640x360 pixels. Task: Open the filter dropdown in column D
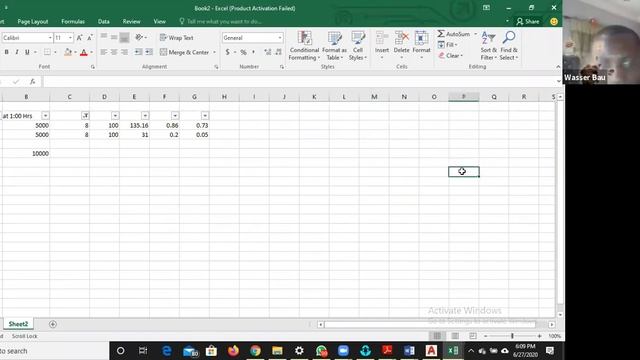pyautogui.click(x=115, y=116)
